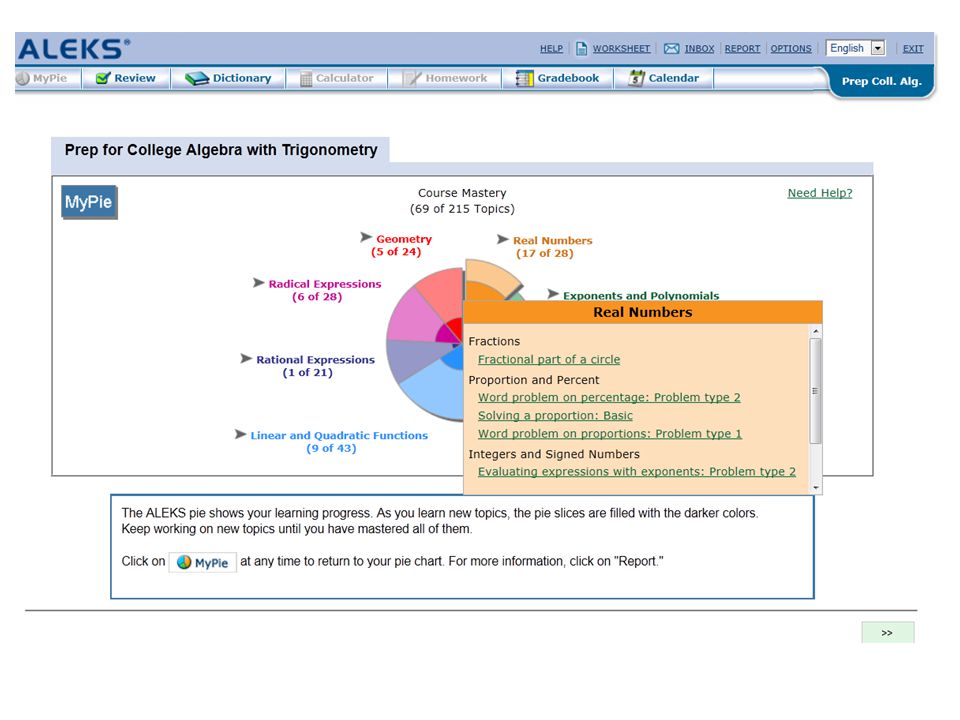Click the WORKSHEET link
The image size is (960, 720).
tap(621, 48)
